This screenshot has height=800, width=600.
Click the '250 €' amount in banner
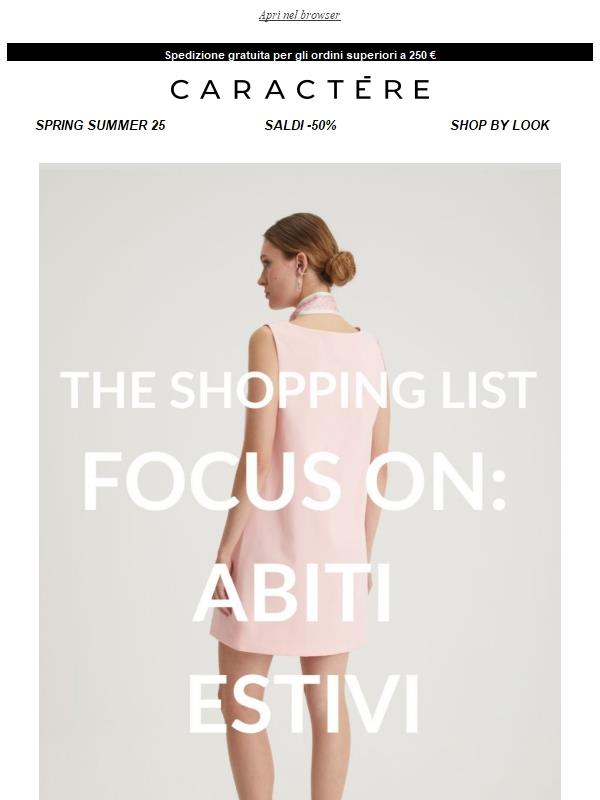coord(422,55)
